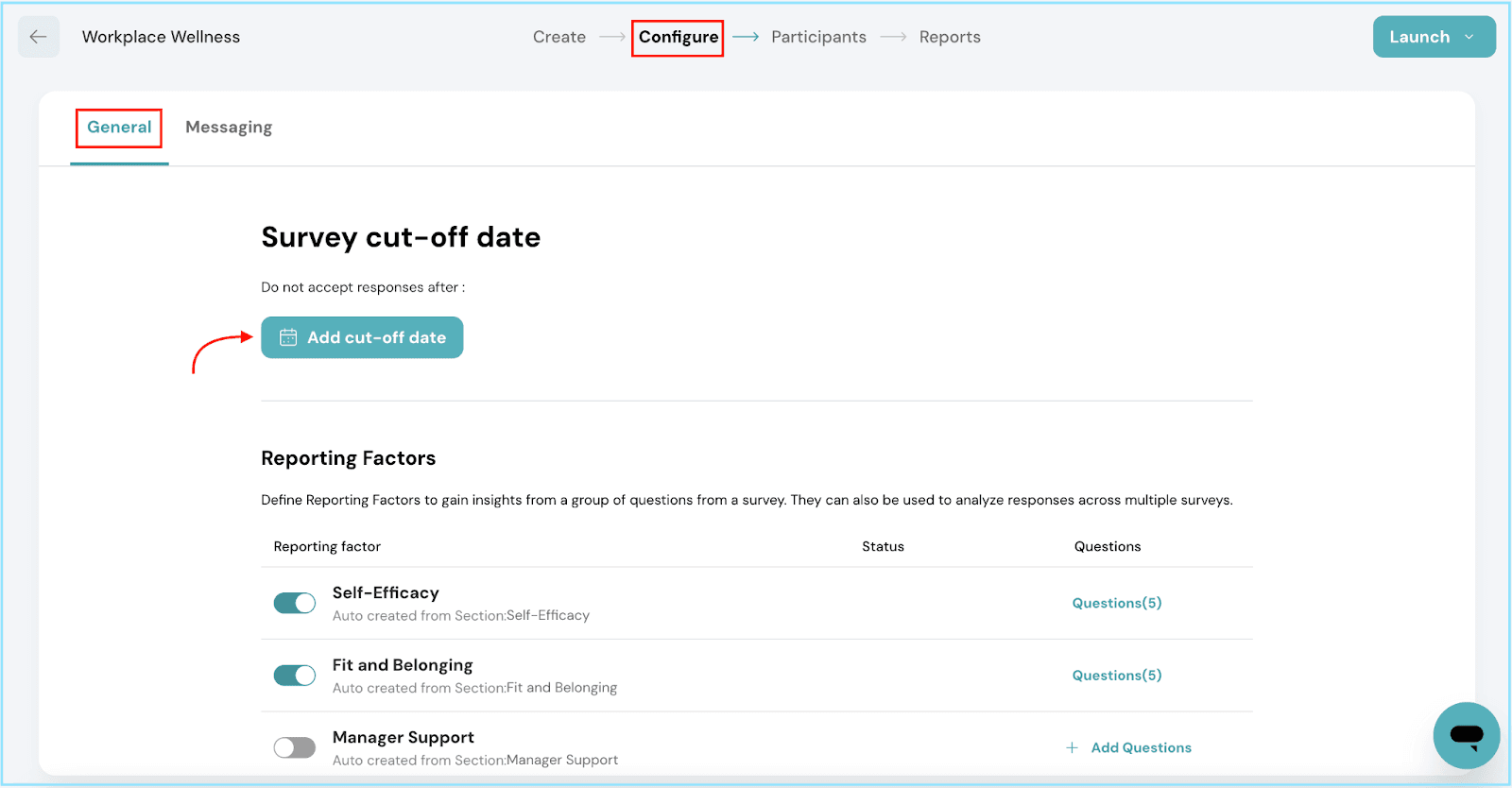Viewport: 1512px width, 788px height.
Task: Expand the Launch dropdown arrow
Action: 1469,37
